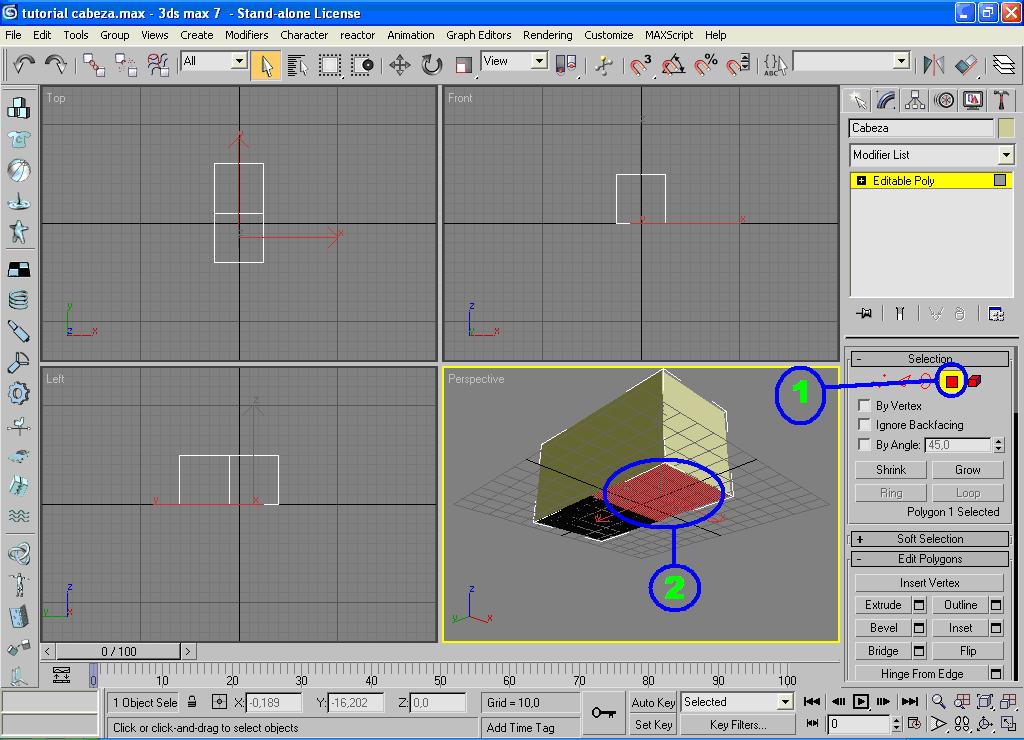Toggle the Set Key mode button

[x=652, y=724]
